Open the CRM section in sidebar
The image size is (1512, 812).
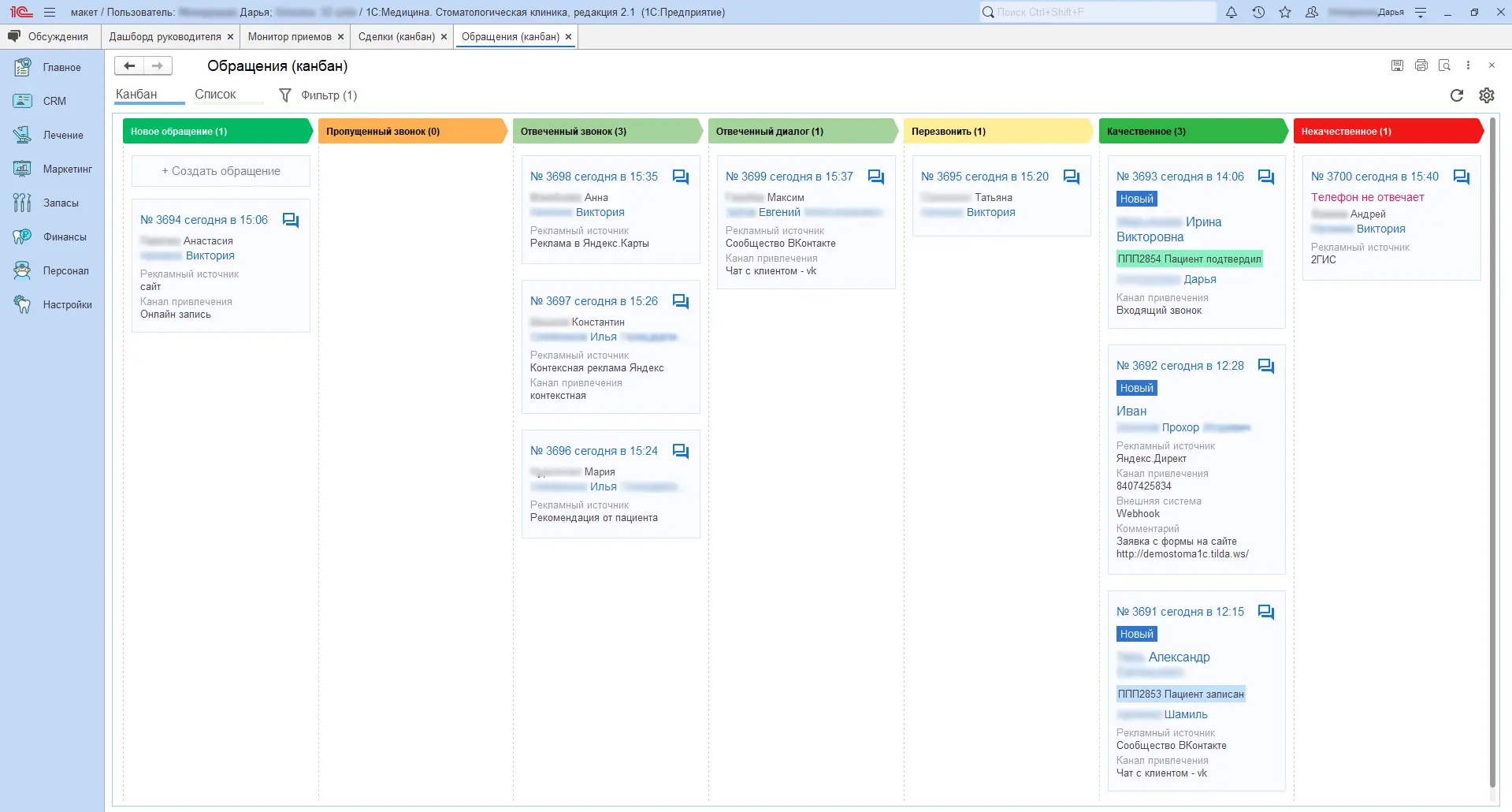pyautogui.click(x=54, y=101)
